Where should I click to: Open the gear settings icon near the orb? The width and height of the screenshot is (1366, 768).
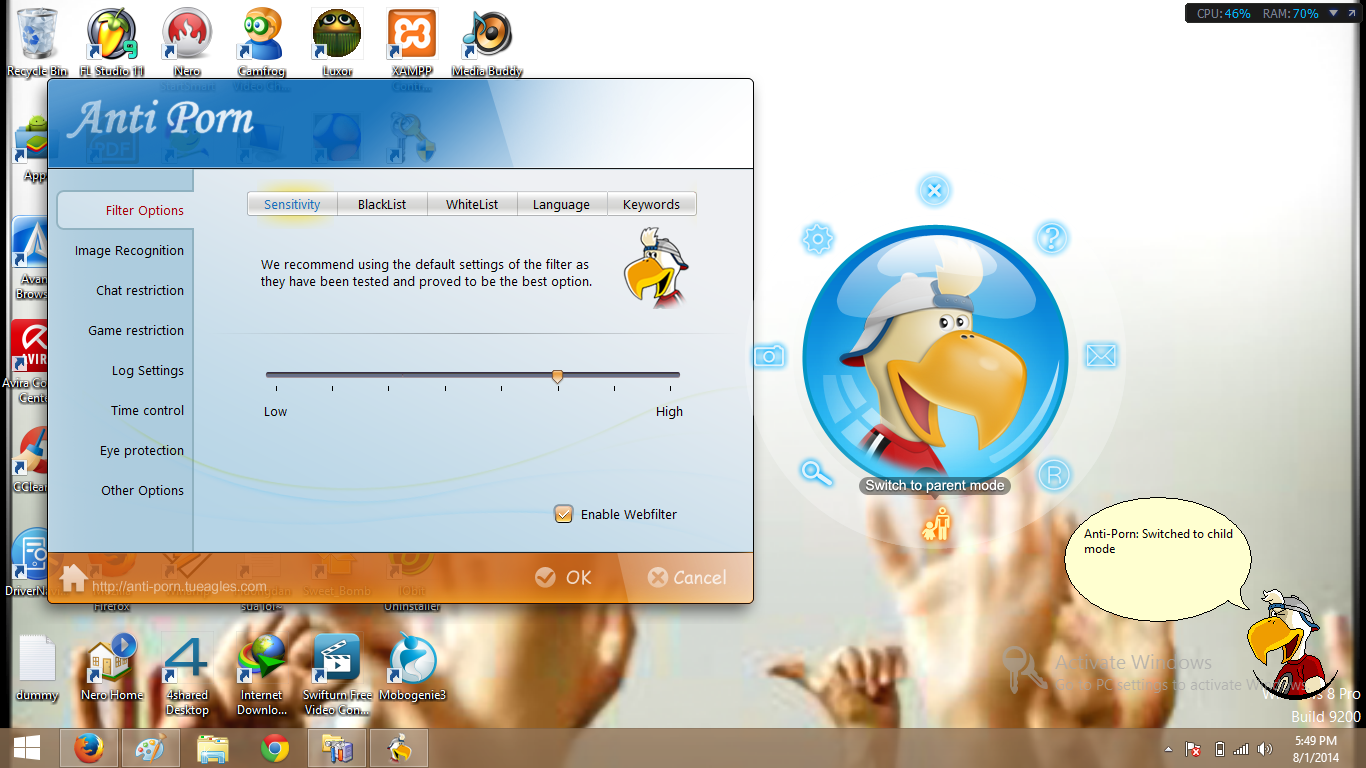[818, 238]
